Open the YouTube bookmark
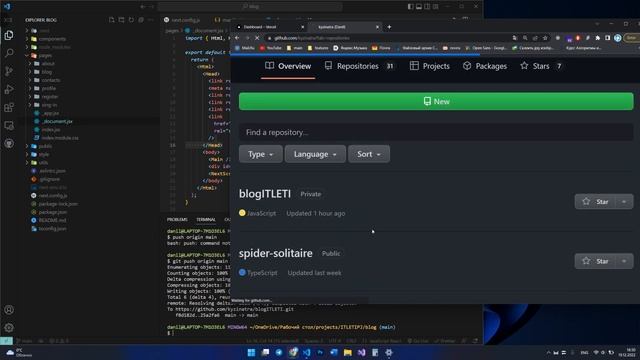 pos(271,48)
